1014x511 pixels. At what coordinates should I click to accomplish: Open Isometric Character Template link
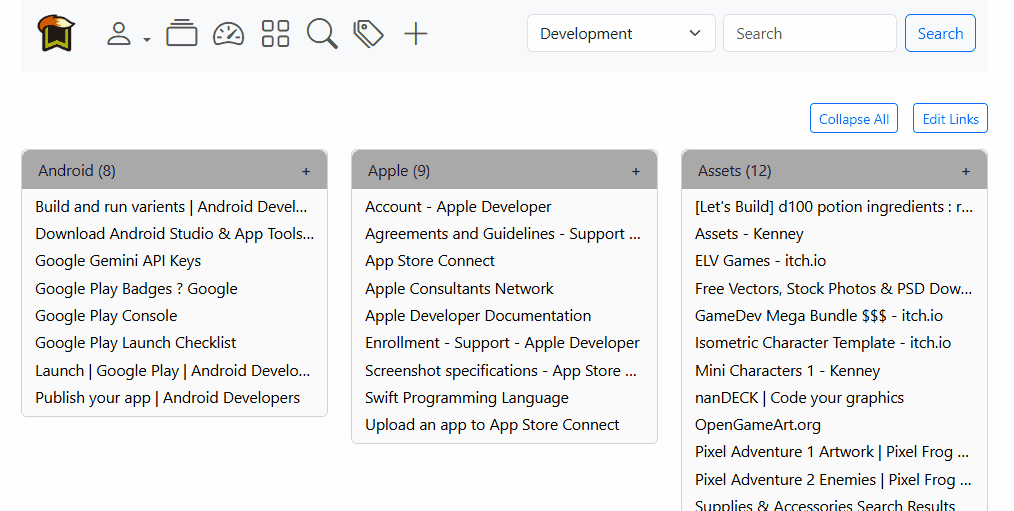point(823,343)
